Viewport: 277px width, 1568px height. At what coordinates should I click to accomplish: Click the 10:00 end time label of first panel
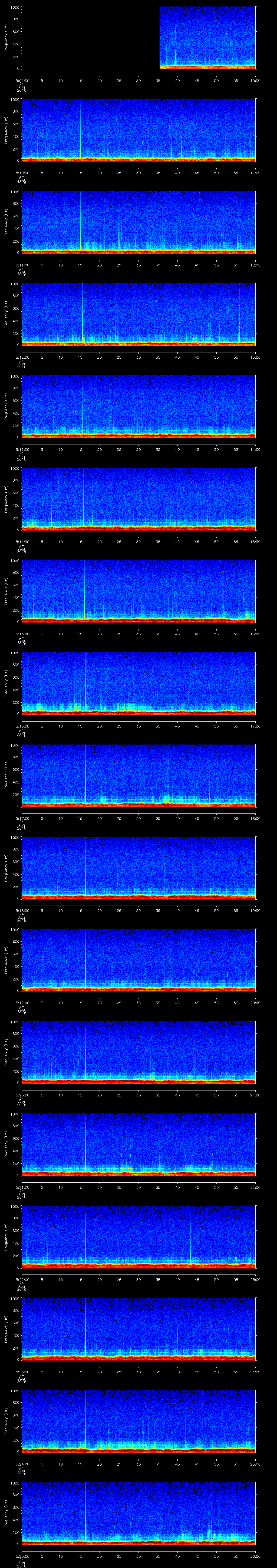[256, 80]
